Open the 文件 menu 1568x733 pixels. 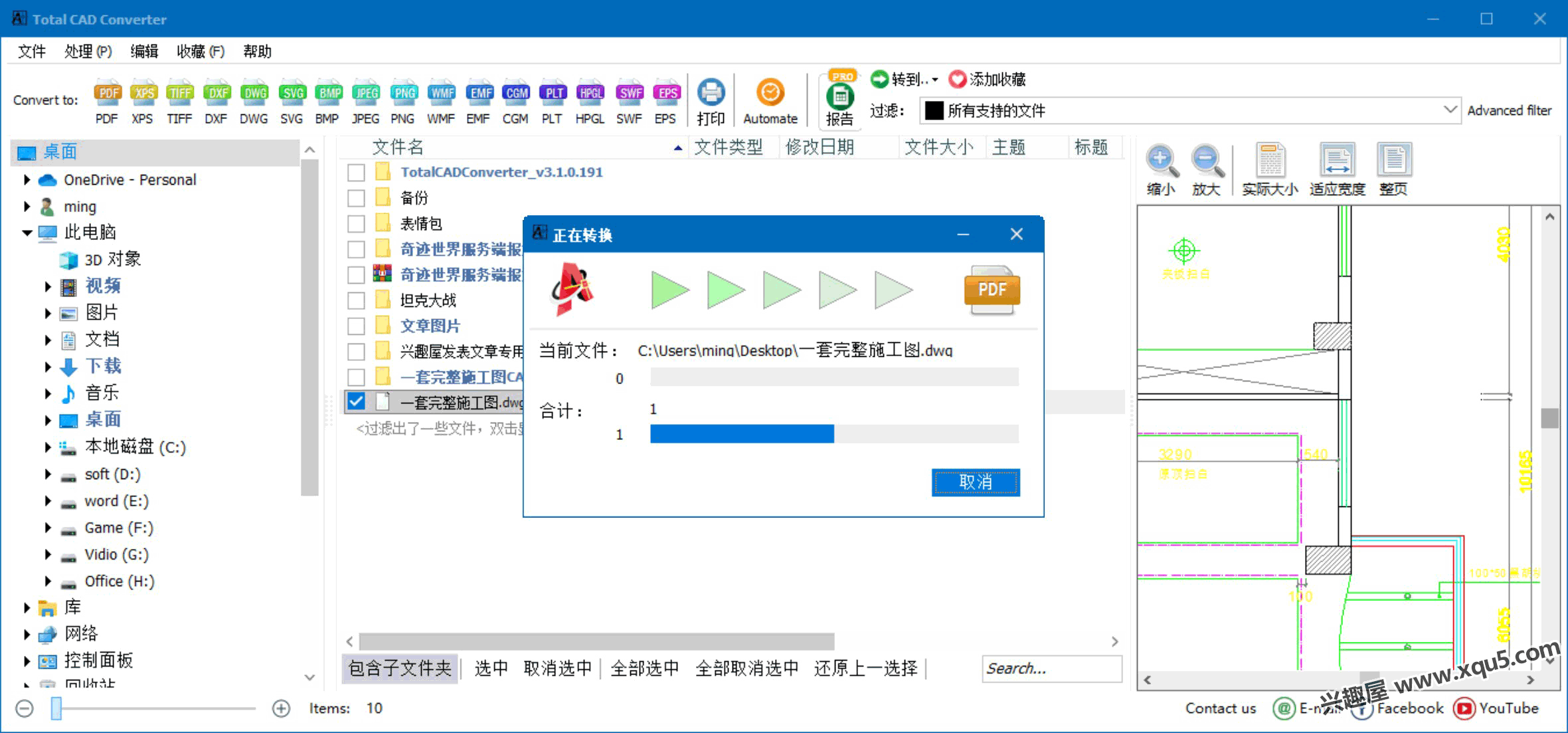tap(32, 51)
